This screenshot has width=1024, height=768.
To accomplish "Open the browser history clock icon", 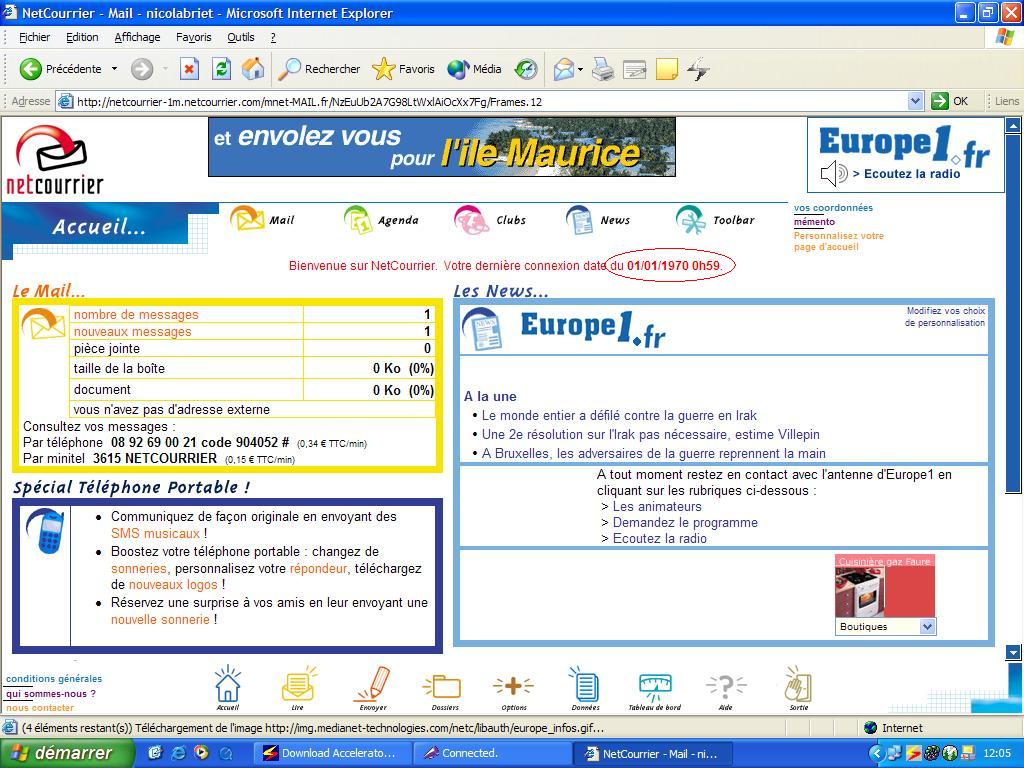I will pos(526,69).
